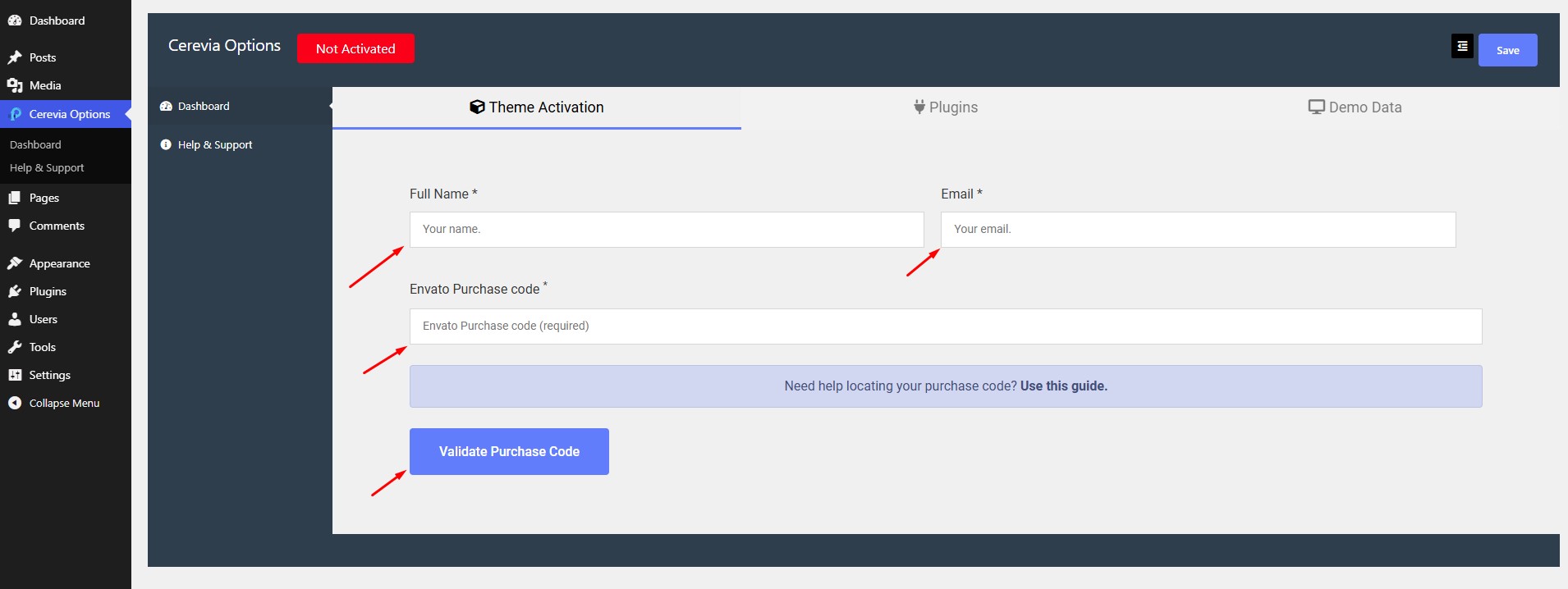Screen dimensions: 1568x589
Task: Click the Comments speech bubble icon
Action: pyautogui.click(x=15, y=226)
